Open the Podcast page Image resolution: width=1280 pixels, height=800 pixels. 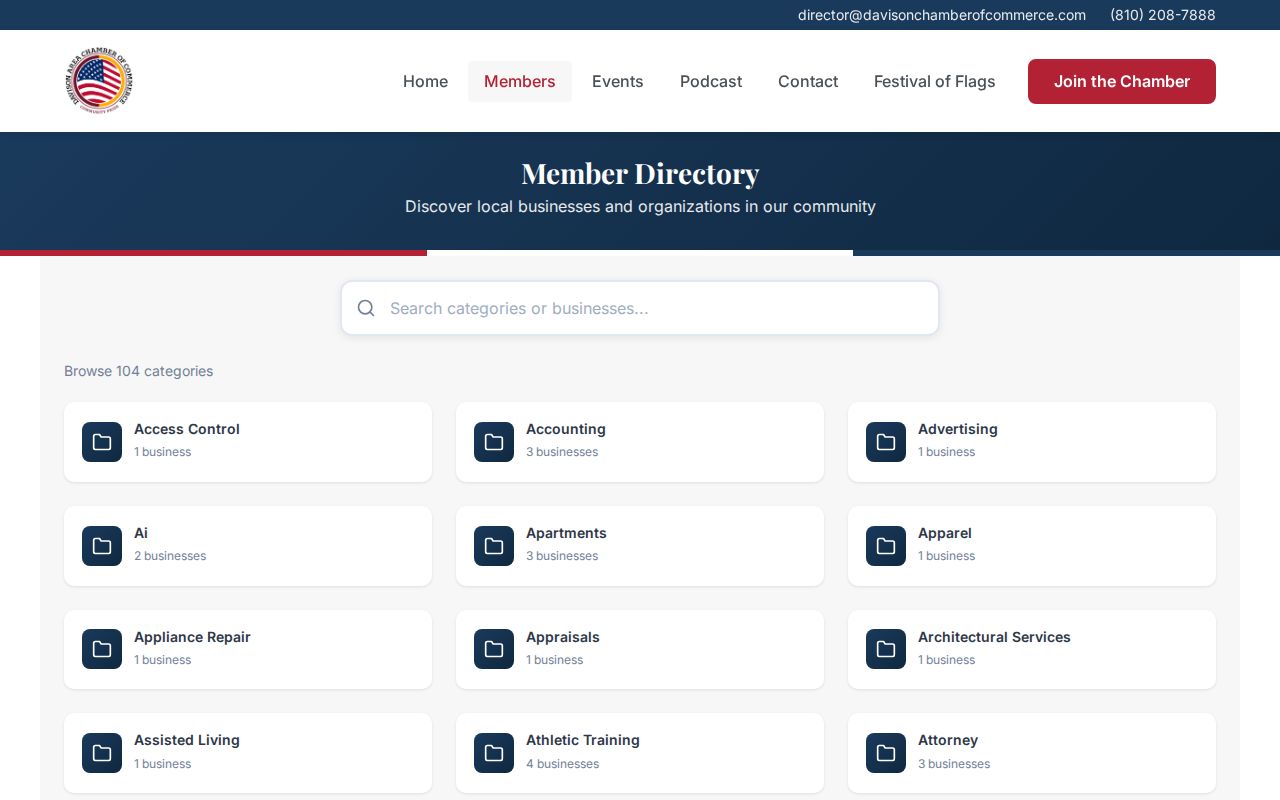point(711,81)
